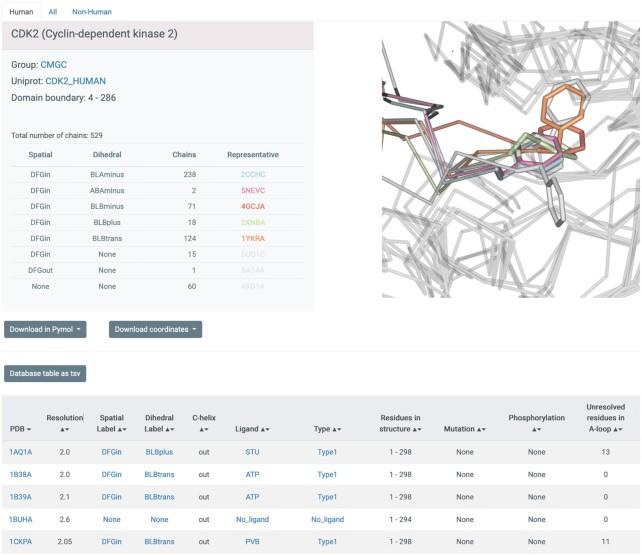The width and height of the screenshot is (642, 555).
Task: Sort the table by Resolution arrows
Action: (64, 429)
